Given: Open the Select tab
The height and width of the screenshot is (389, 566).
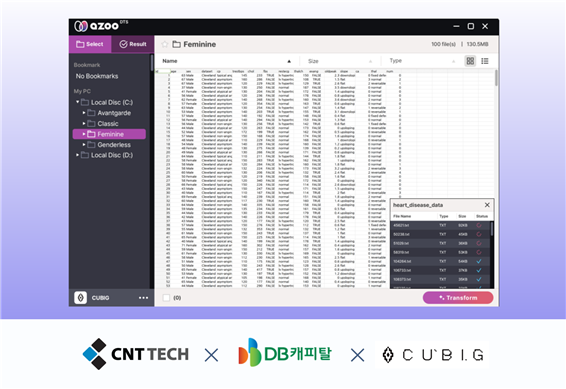Looking at the screenshot, I should (90, 44).
